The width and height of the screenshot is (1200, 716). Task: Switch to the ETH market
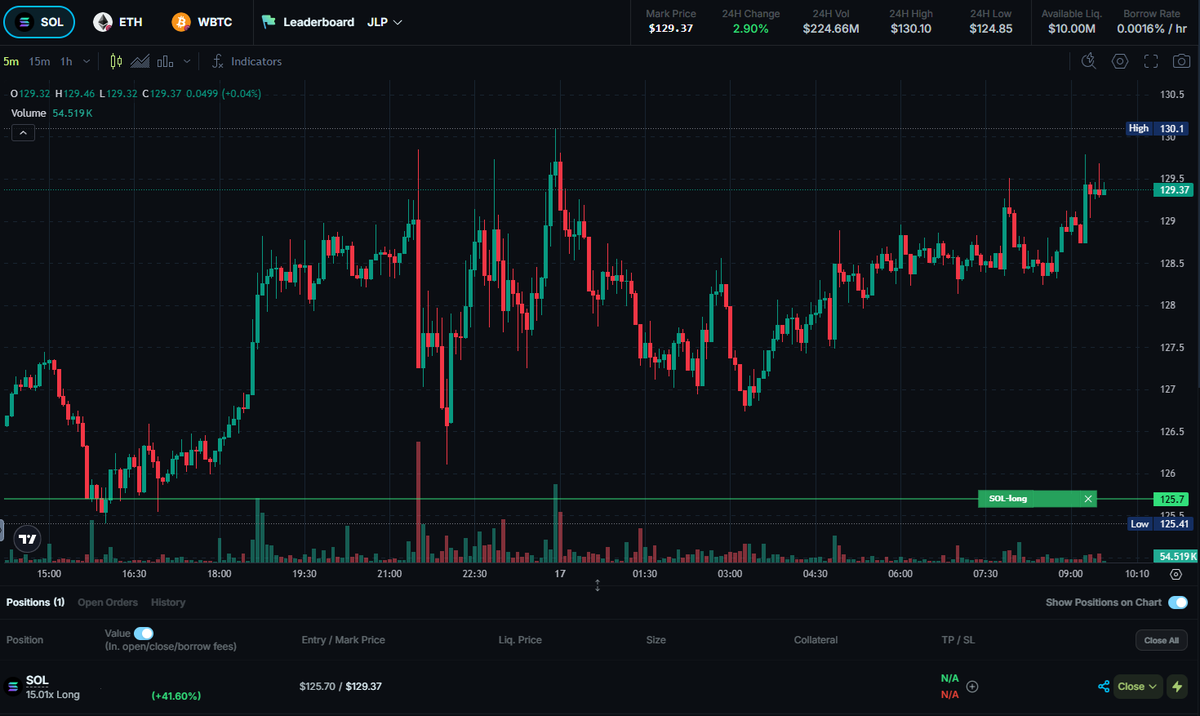[x=118, y=21]
